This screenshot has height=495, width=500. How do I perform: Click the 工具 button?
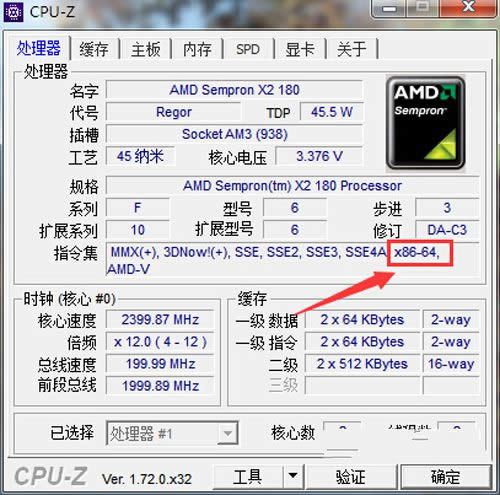[x=248, y=476]
